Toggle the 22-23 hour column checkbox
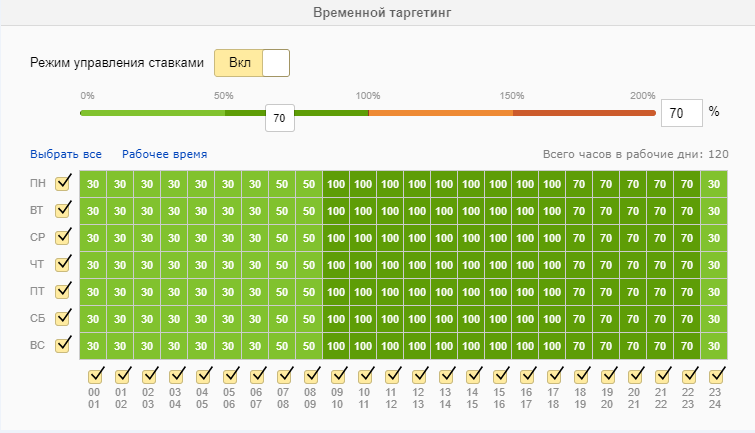The height and width of the screenshot is (433, 755). pyautogui.click(x=689, y=375)
